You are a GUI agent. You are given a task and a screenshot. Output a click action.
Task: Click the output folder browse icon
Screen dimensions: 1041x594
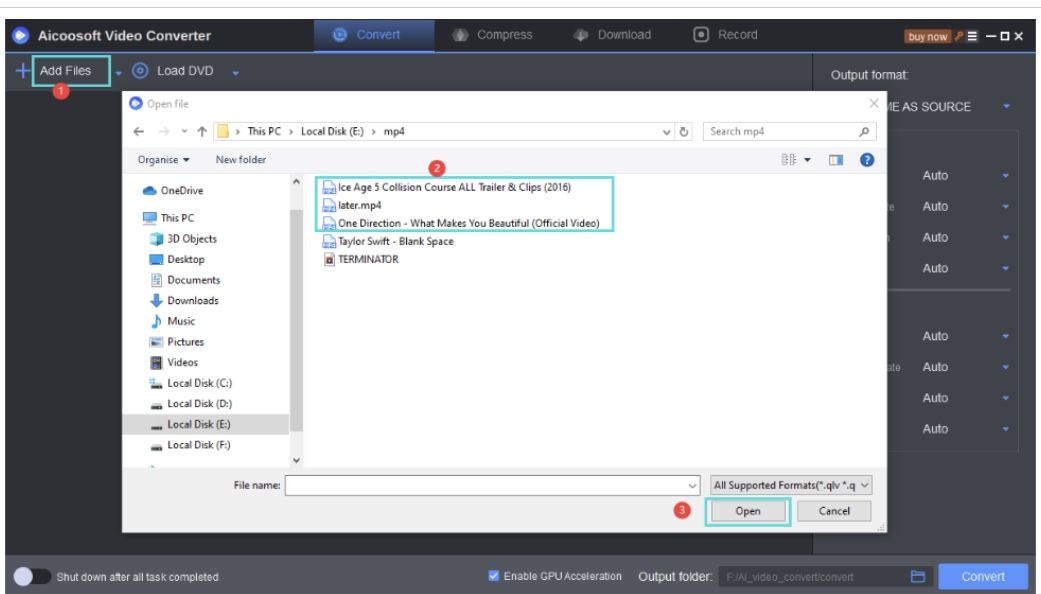click(915, 577)
